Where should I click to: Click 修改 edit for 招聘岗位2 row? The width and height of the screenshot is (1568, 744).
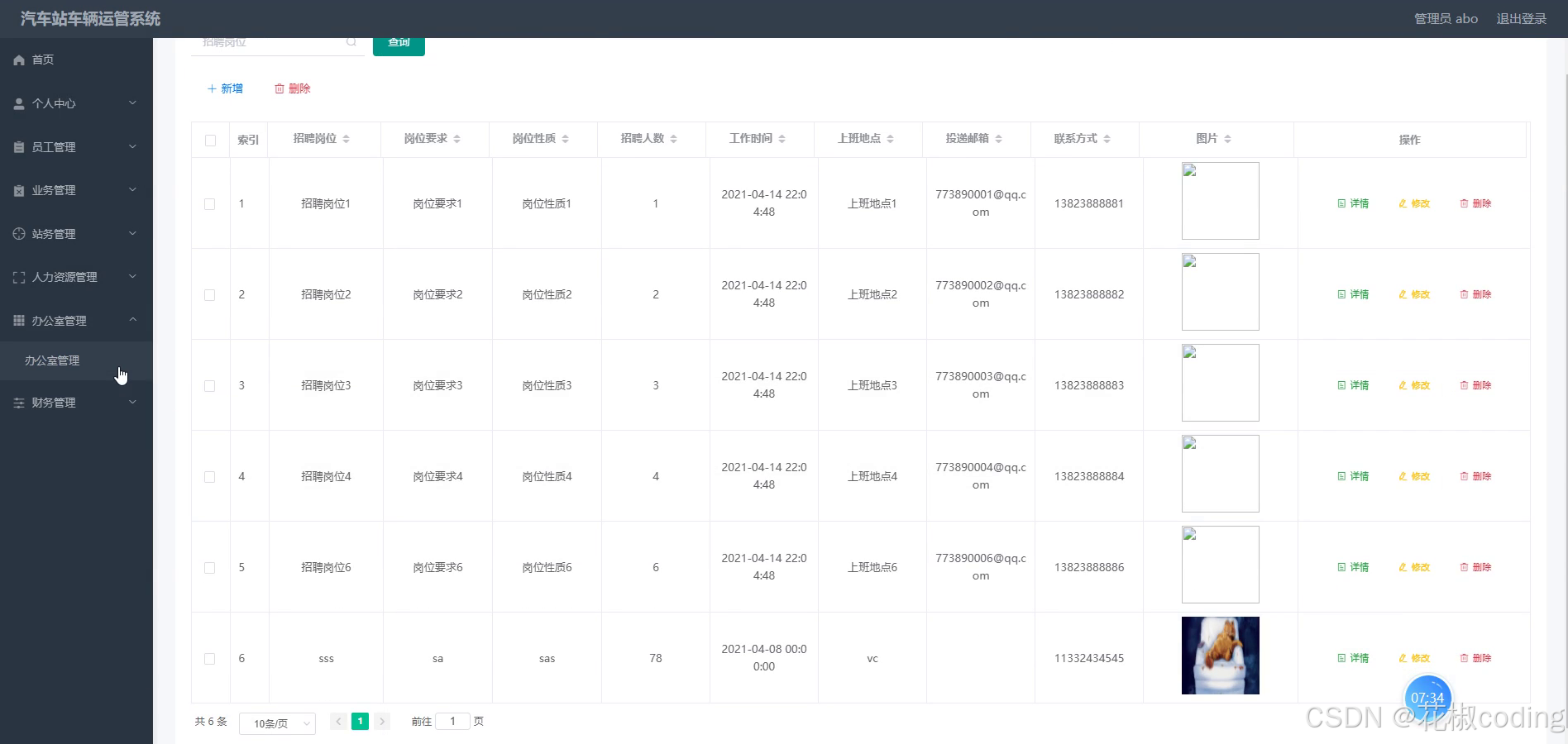click(x=1414, y=294)
